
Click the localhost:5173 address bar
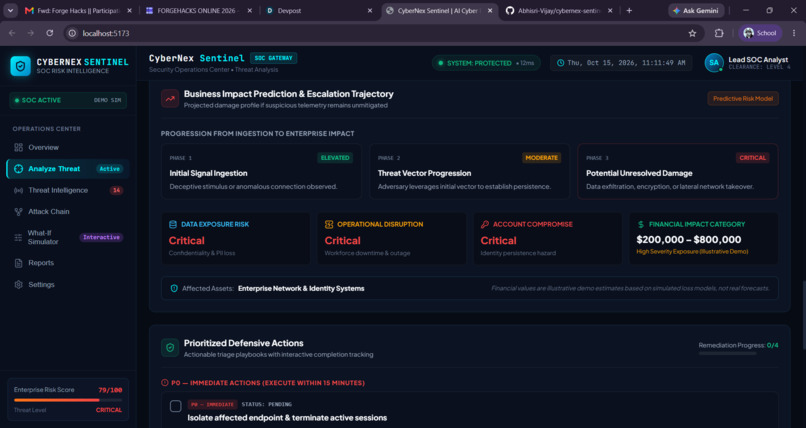click(x=383, y=33)
